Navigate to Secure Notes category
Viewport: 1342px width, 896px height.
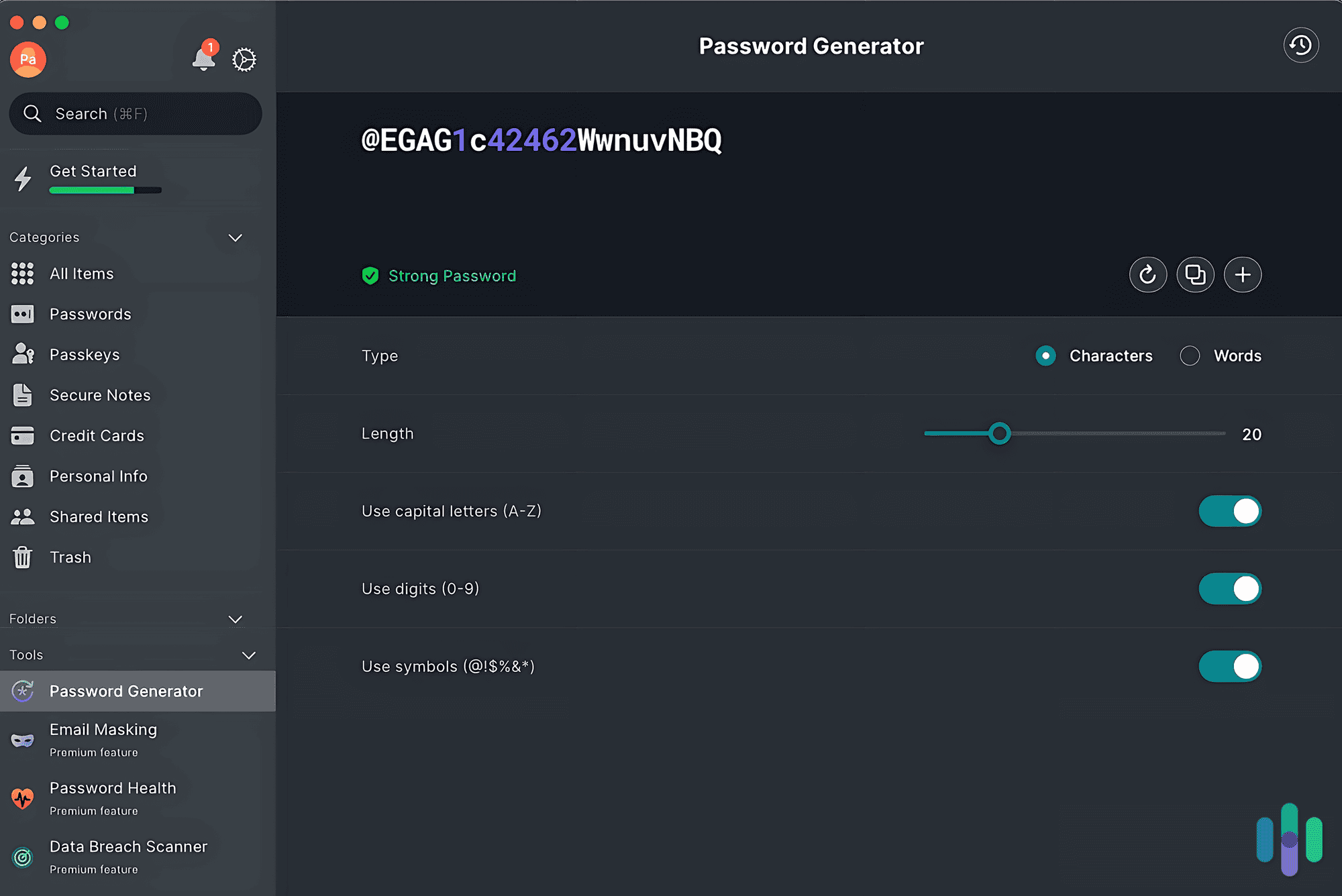point(100,394)
